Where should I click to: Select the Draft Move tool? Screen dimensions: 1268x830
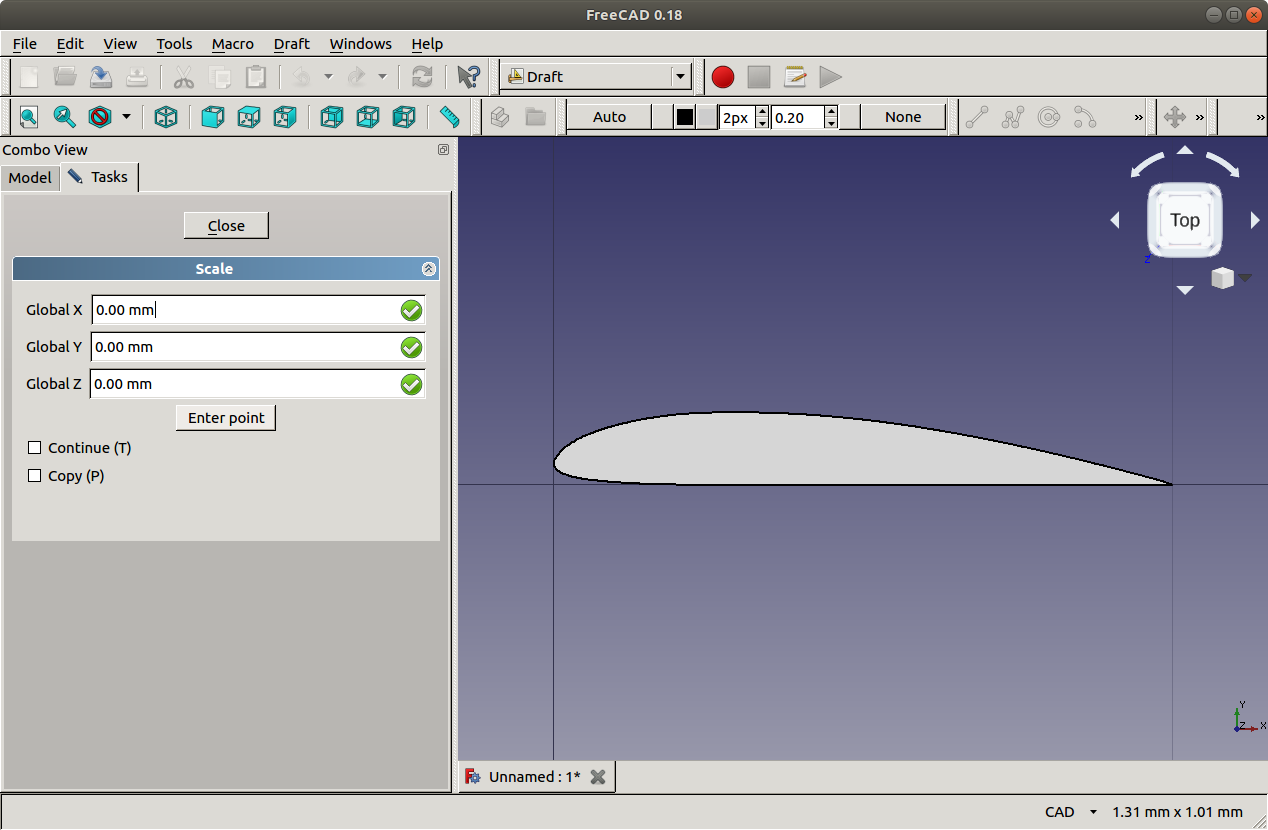coord(1175,117)
